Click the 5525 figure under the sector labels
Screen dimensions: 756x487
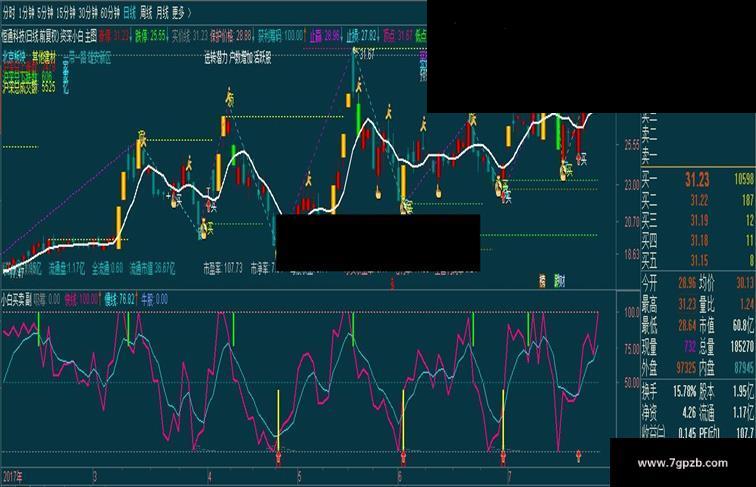pos(48,88)
